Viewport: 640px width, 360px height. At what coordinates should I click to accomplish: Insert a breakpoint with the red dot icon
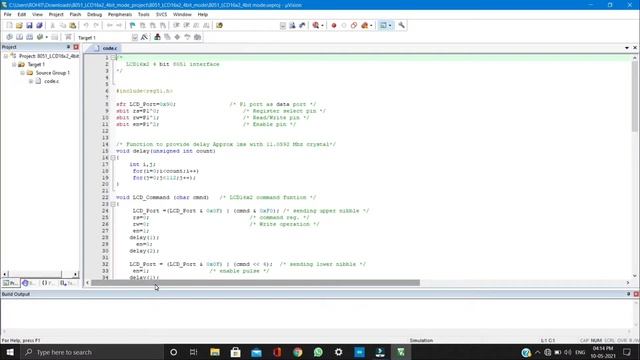click(333, 25)
